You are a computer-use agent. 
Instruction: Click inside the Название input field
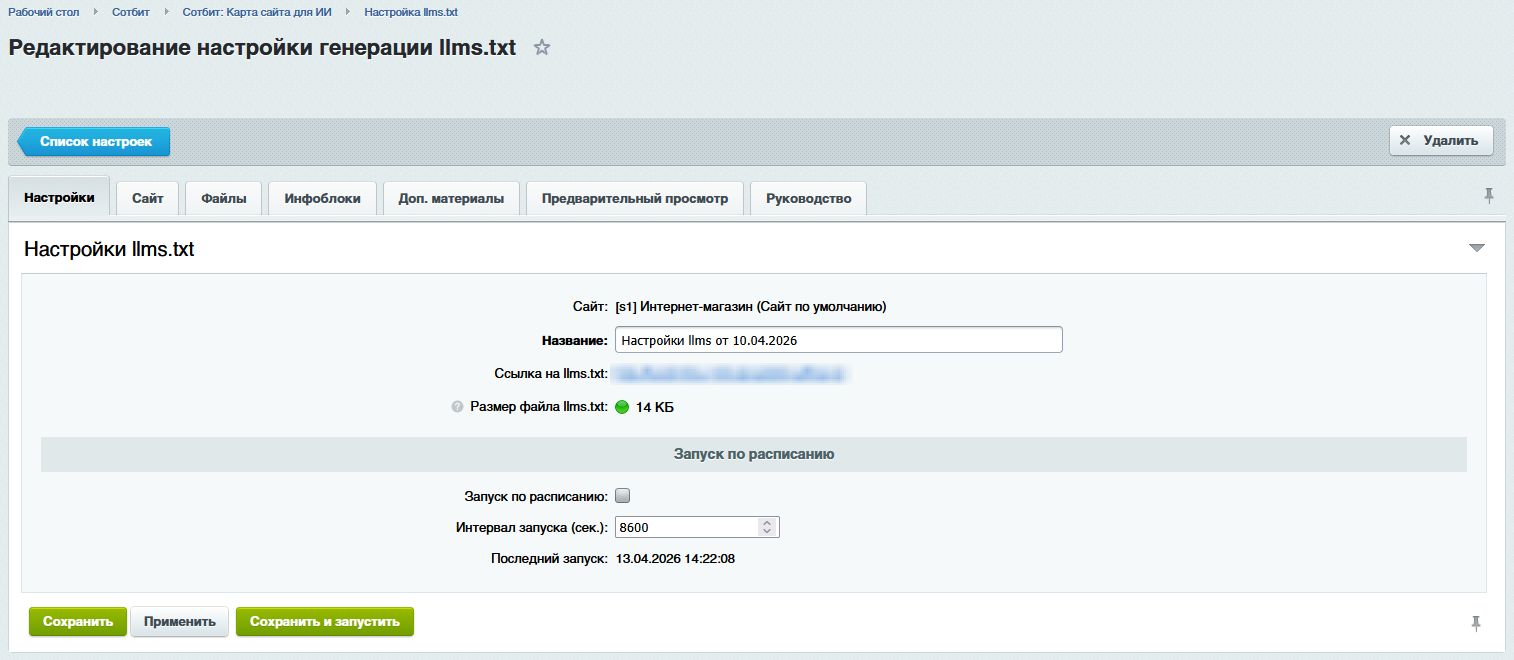[840, 339]
